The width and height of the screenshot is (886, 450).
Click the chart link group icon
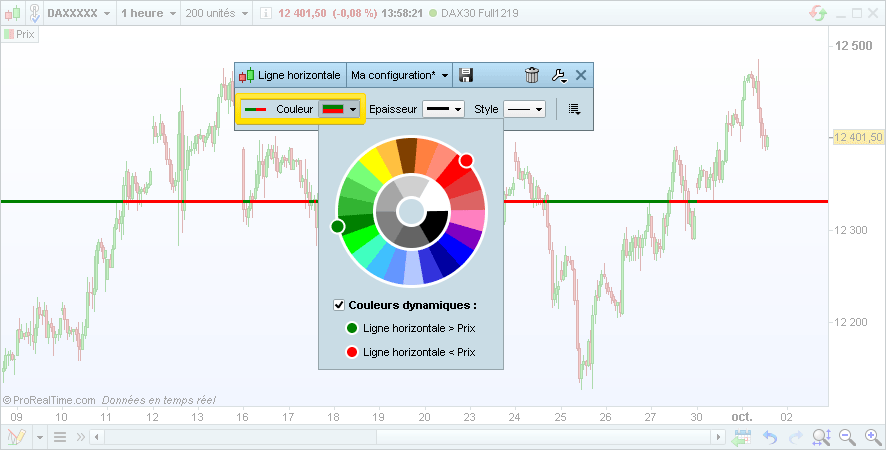34,12
